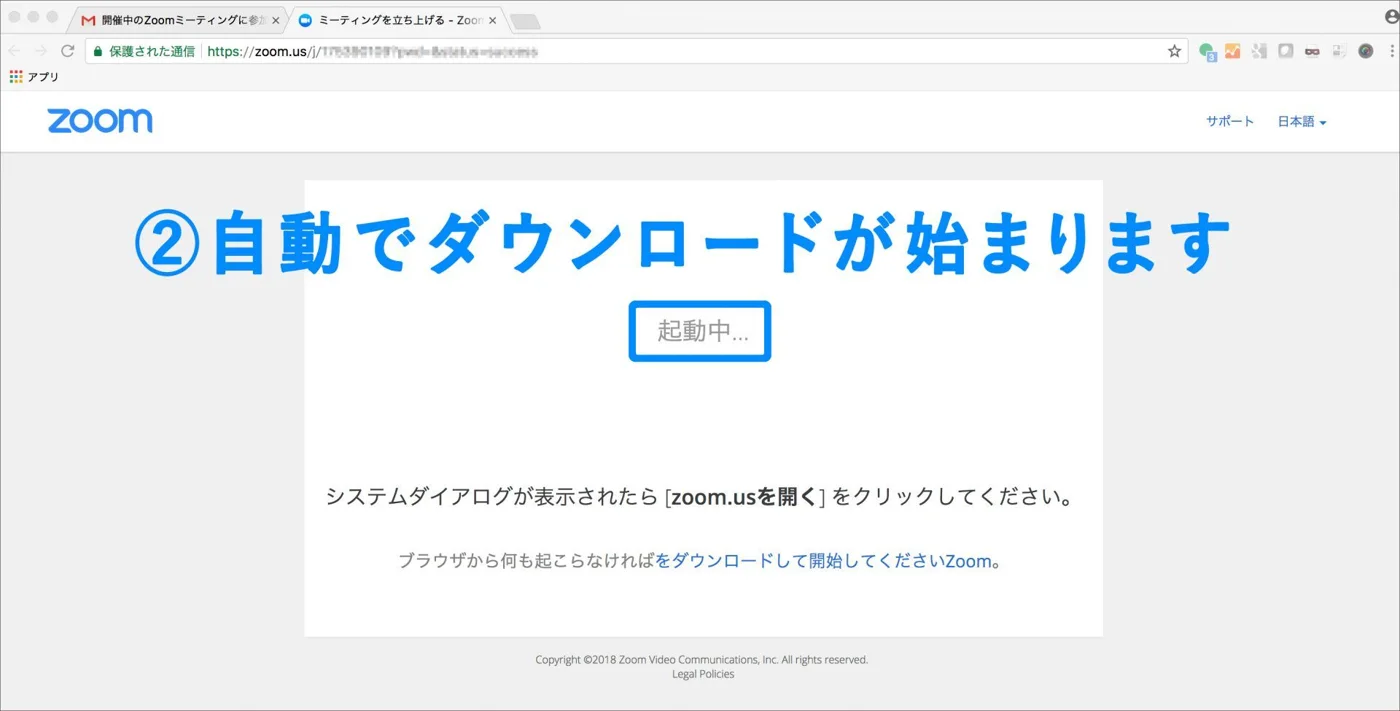This screenshot has height=711, width=1400.
Task: Click the Zoom logo in the header
Action: [100, 120]
